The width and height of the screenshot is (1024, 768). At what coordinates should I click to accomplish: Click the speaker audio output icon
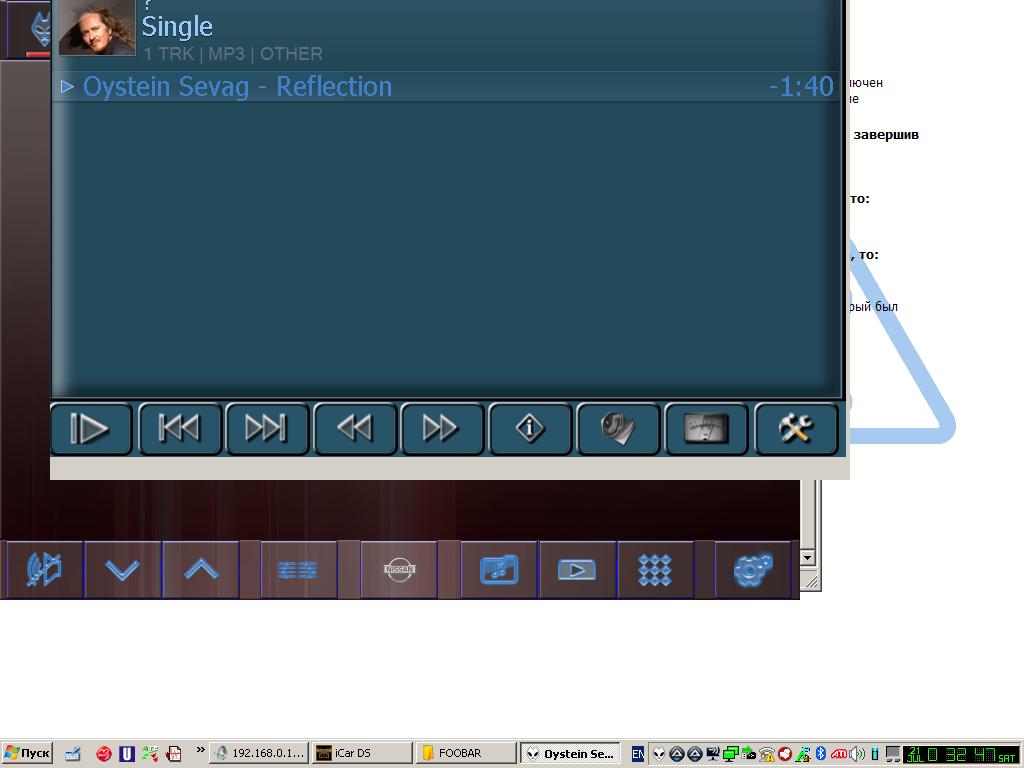pos(618,429)
